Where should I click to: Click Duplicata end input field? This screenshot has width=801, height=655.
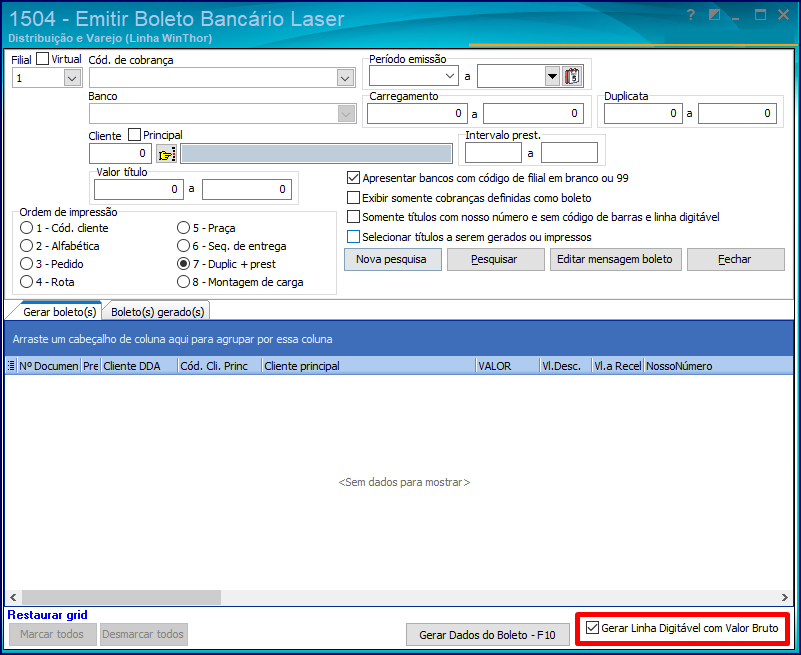(737, 113)
